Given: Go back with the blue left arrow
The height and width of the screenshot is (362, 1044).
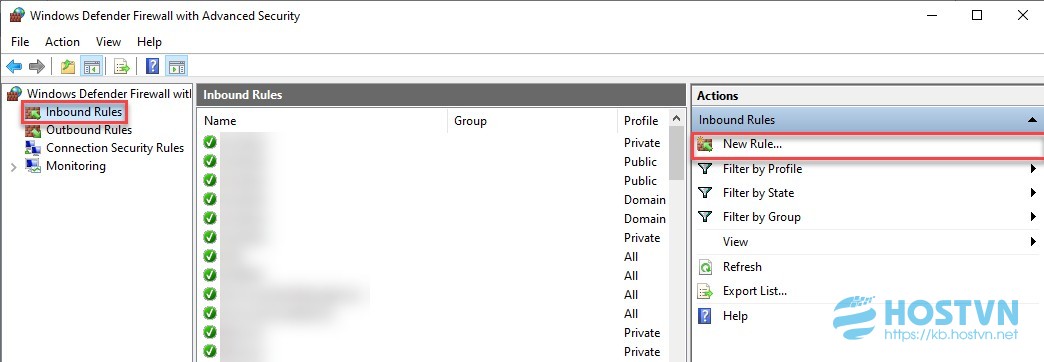Looking at the screenshot, I should (14, 66).
